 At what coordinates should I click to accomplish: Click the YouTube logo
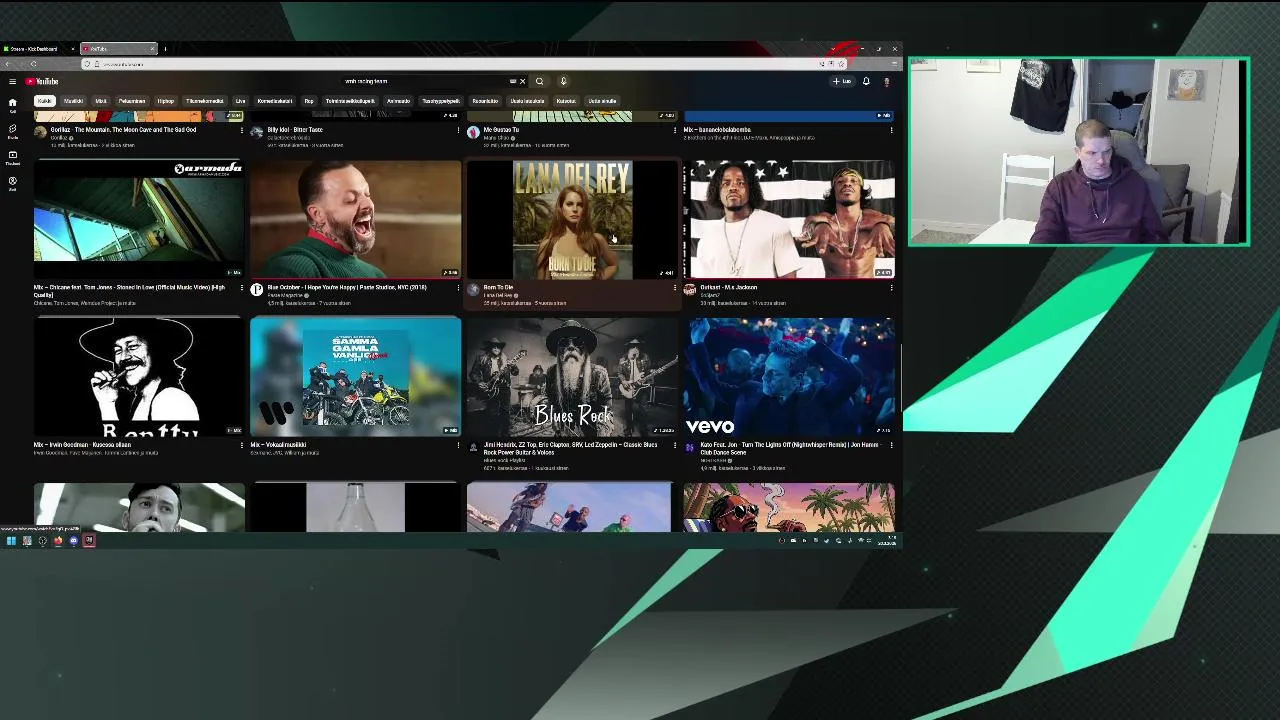coord(42,82)
